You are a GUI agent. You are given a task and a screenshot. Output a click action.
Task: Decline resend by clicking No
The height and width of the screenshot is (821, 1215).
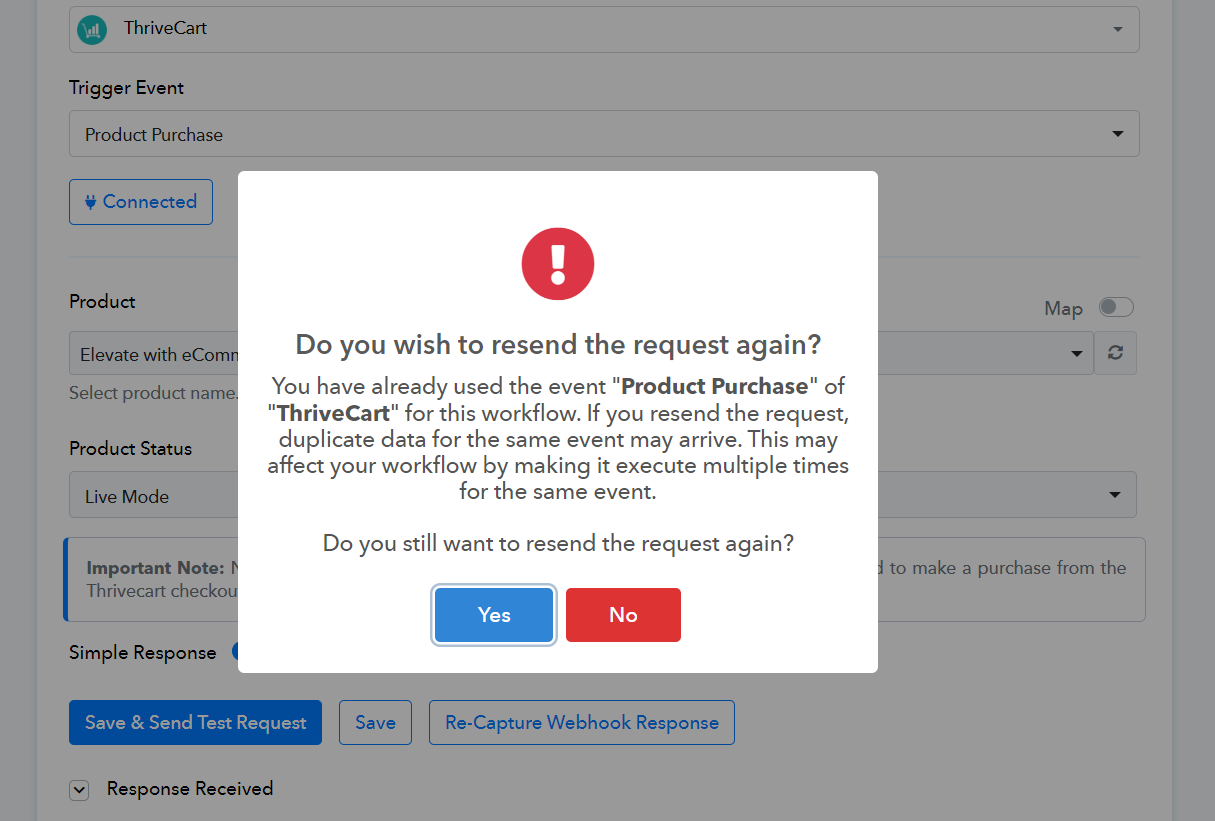click(x=623, y=615)
